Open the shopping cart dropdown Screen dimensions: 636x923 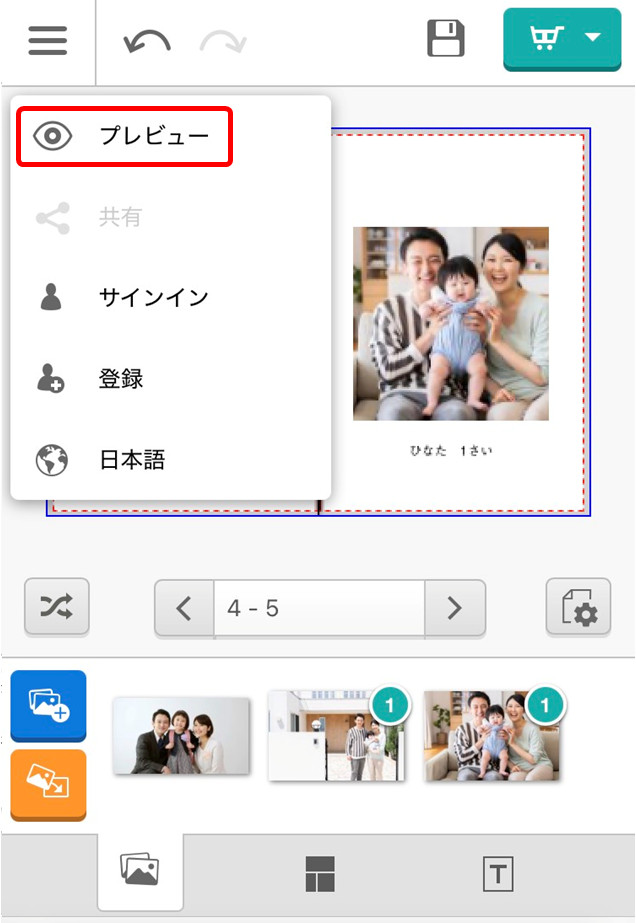[x=564, y=40]
